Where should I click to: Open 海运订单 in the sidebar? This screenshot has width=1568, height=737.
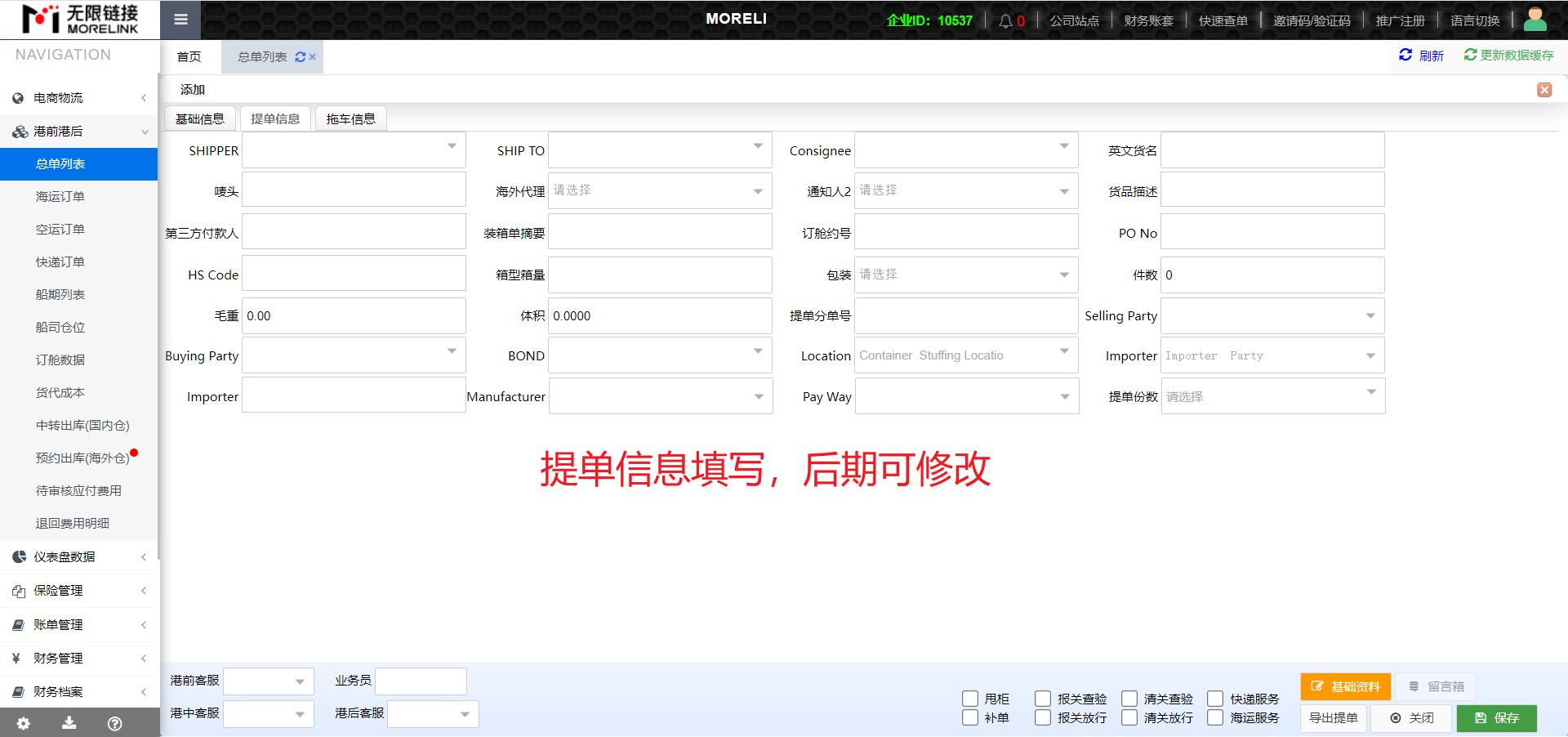60,197
